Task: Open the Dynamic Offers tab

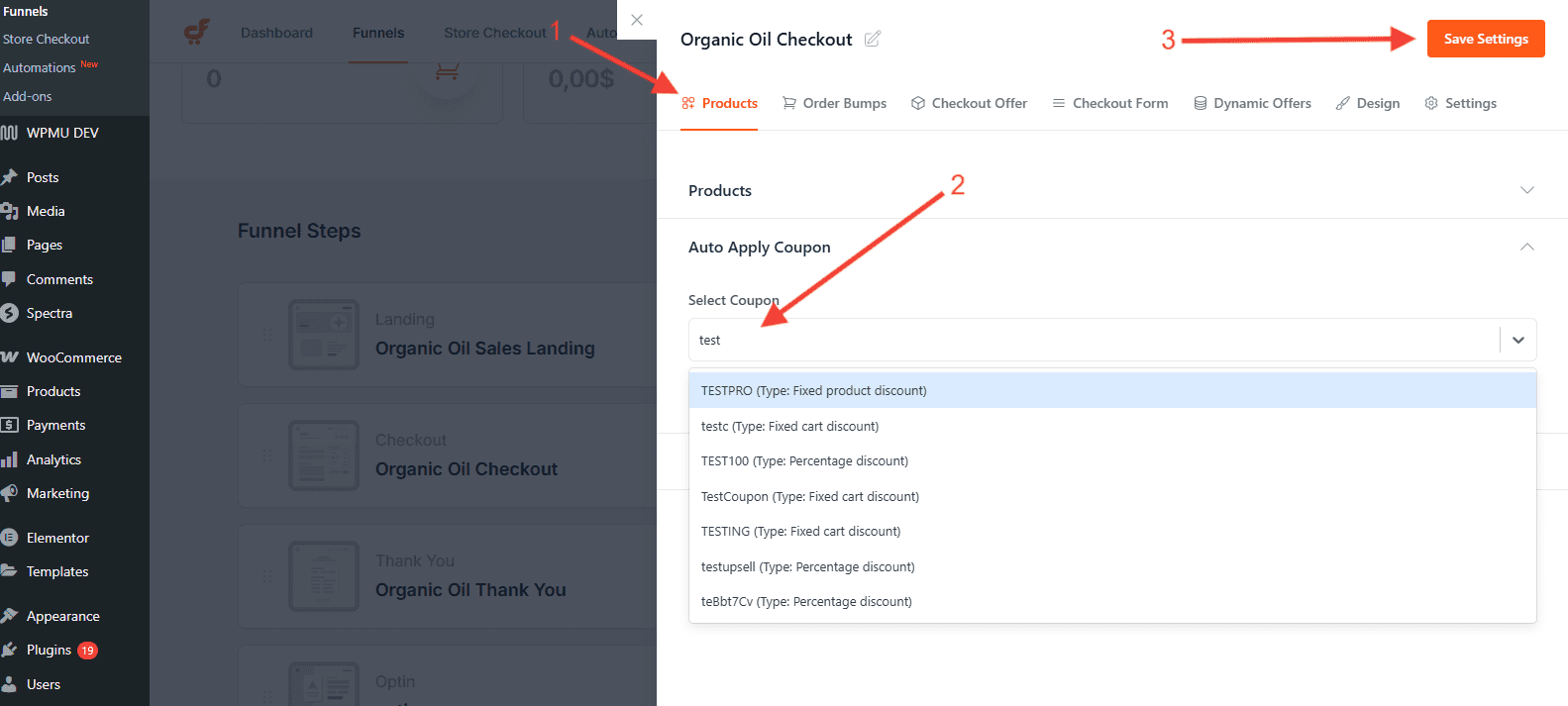Action: click(x=1252, y=102)
